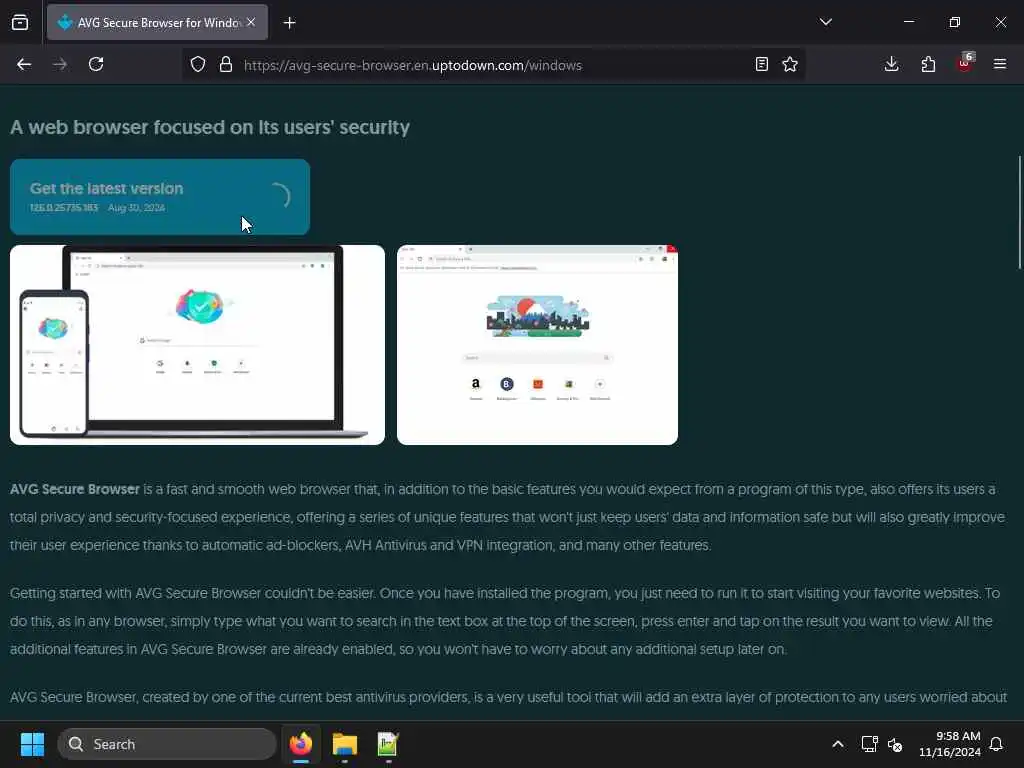Click the vertical page scrollbar
The height and width of the screenshot is (768, 1024).
click(1019, 212)
